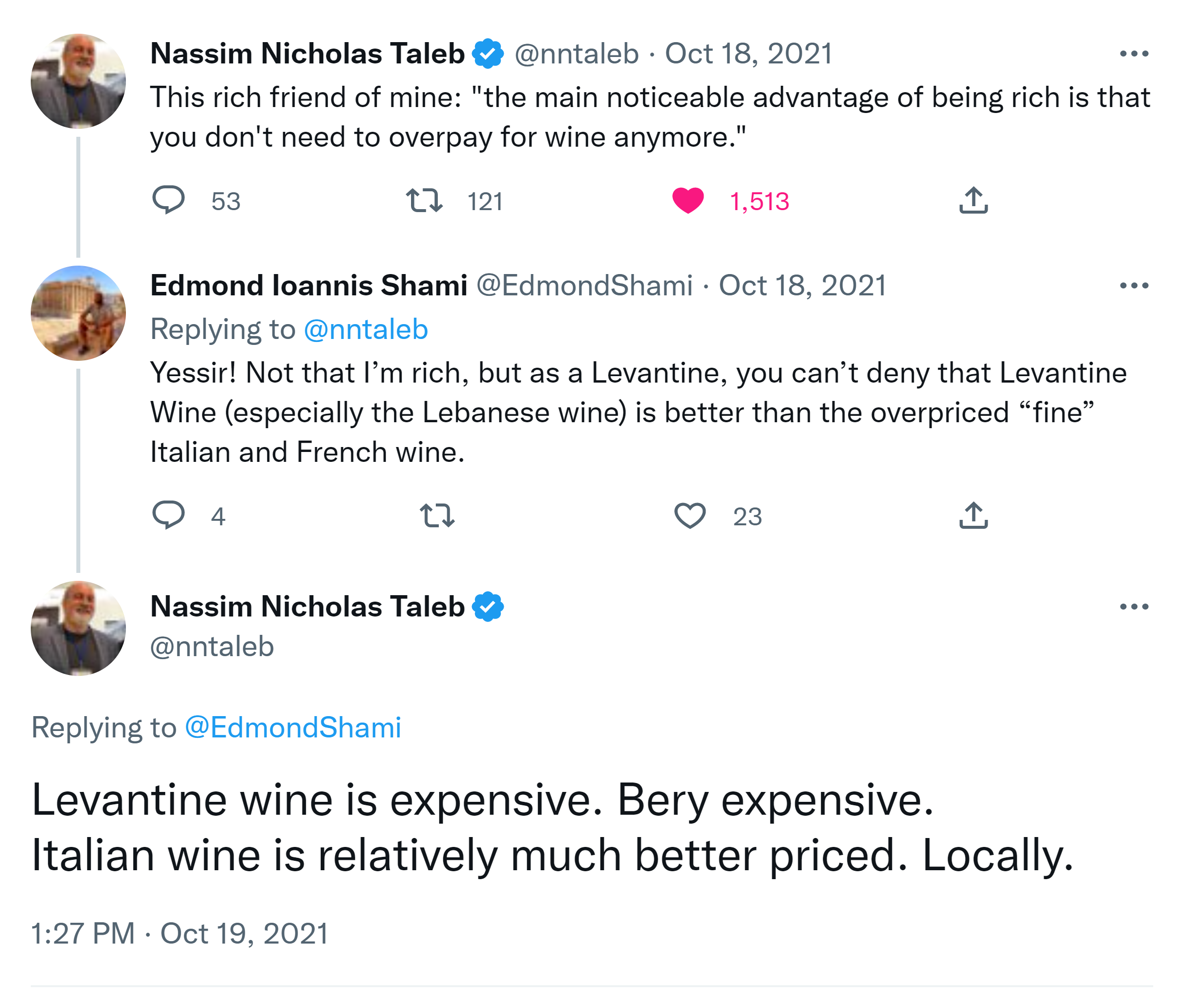This screenshot has width=1181, height=1008.
Task: Click Taleb's avatar on the top tweet
Action: click(78, 81)
